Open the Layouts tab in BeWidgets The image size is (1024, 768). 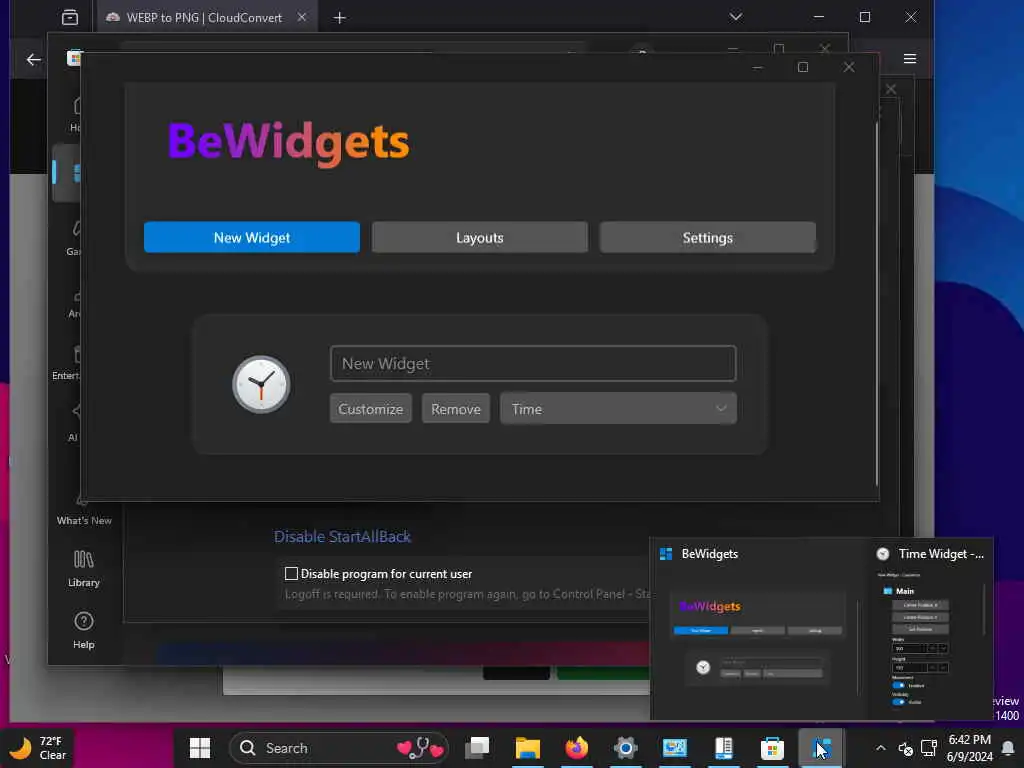[479, 237]
